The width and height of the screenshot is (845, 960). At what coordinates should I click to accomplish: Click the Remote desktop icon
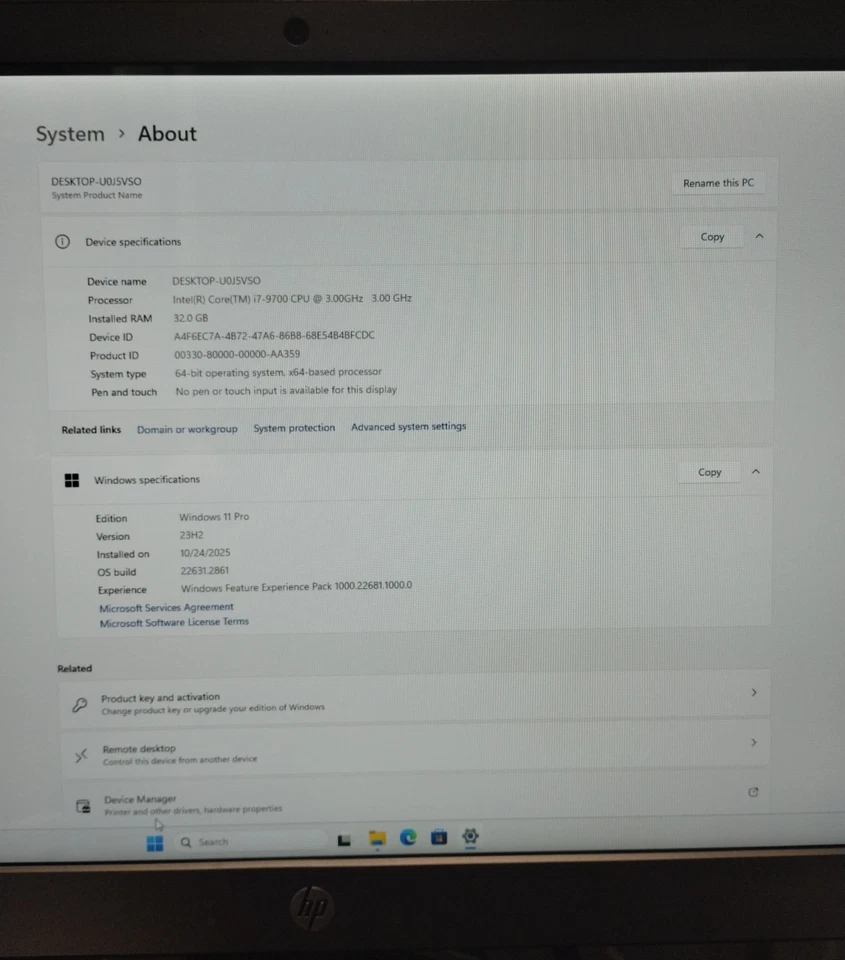click(81, 756)
